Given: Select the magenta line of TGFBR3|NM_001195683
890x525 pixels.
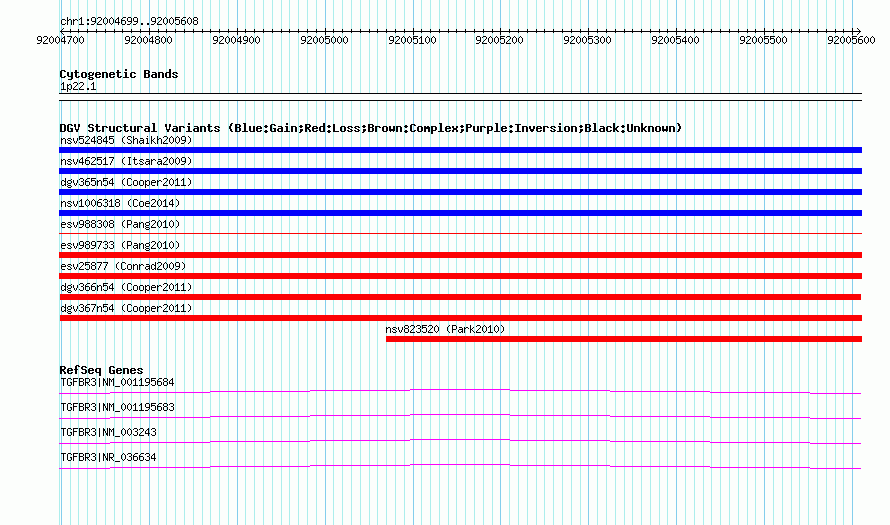Looking at the screenshot, I should click(460, 416).
